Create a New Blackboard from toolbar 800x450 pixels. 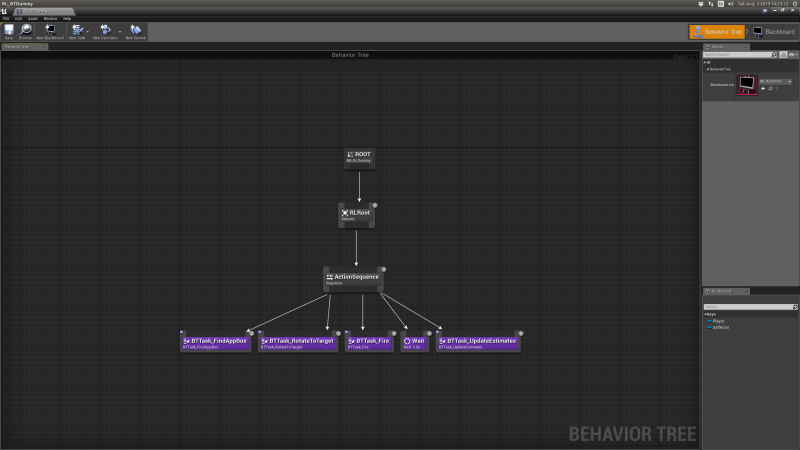click(50, 31)
